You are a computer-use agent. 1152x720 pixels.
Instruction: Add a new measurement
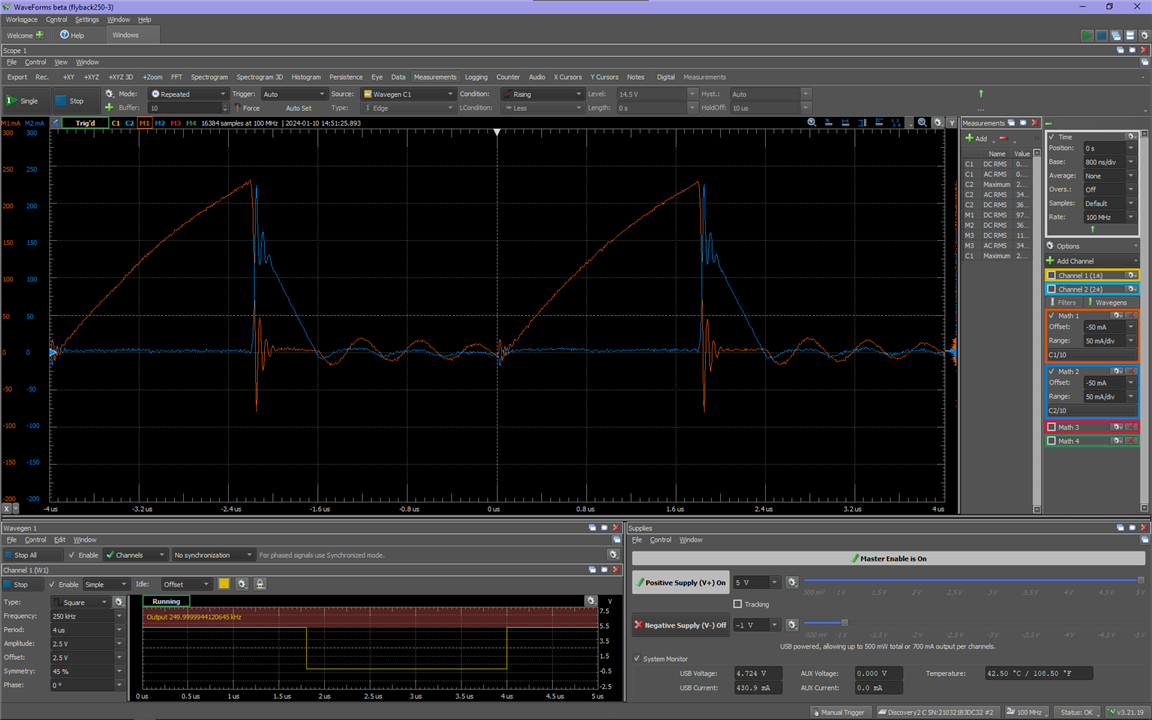976,138
